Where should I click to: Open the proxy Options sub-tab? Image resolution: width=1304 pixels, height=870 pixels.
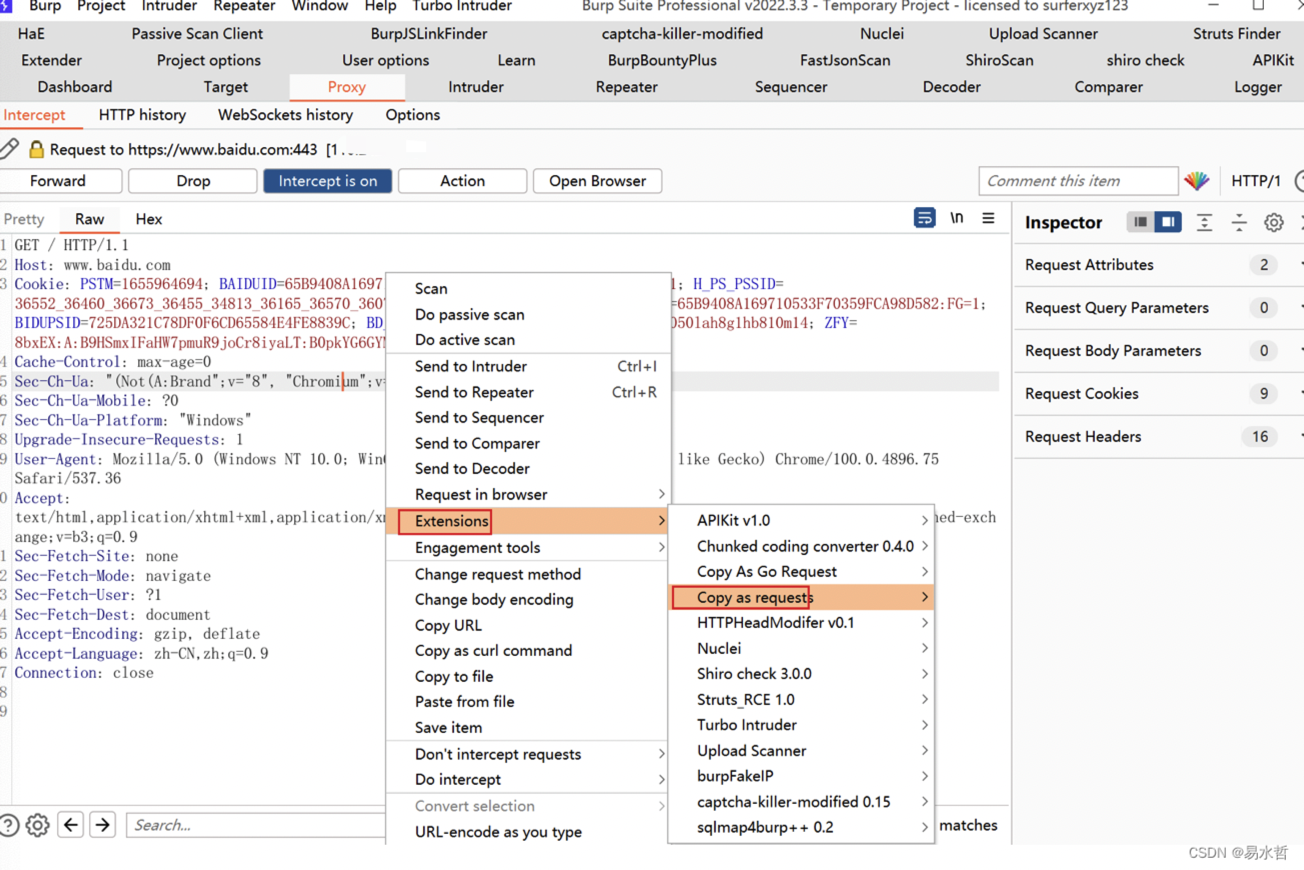pos(413,115)
